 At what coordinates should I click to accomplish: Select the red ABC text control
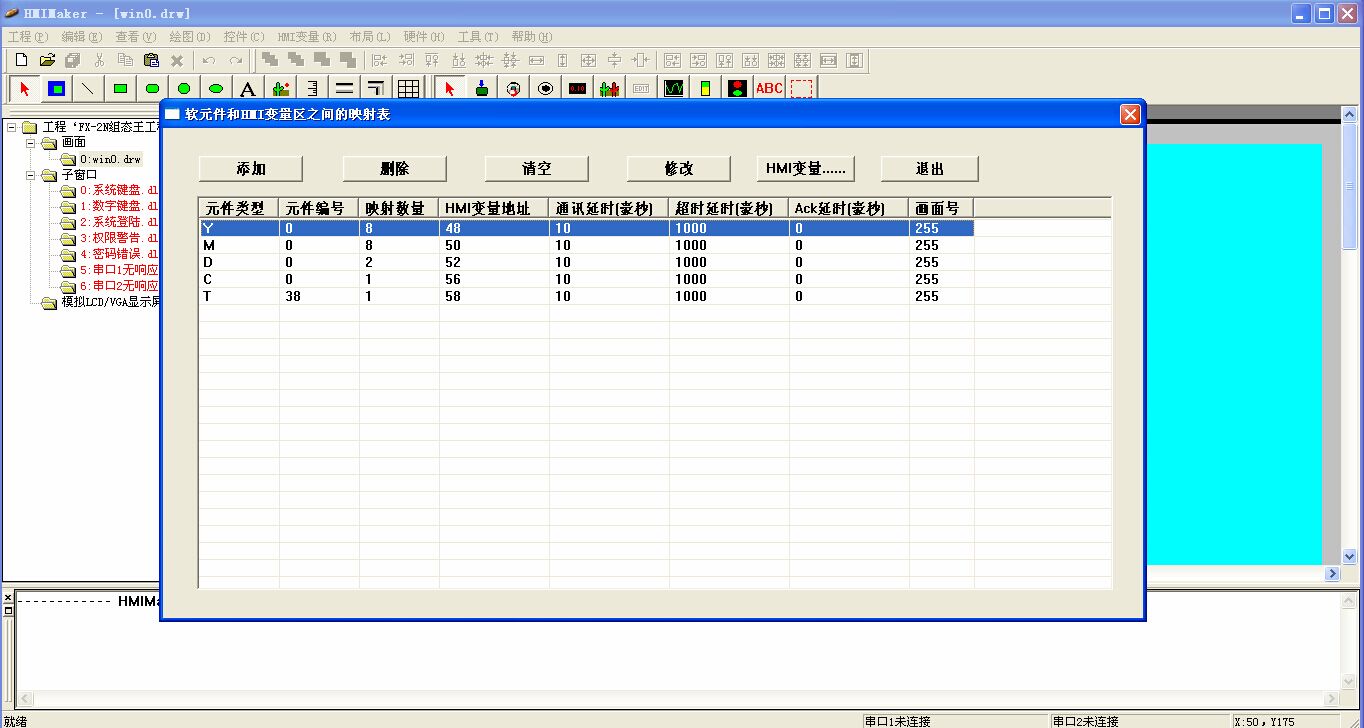click(x=769, y=88)
